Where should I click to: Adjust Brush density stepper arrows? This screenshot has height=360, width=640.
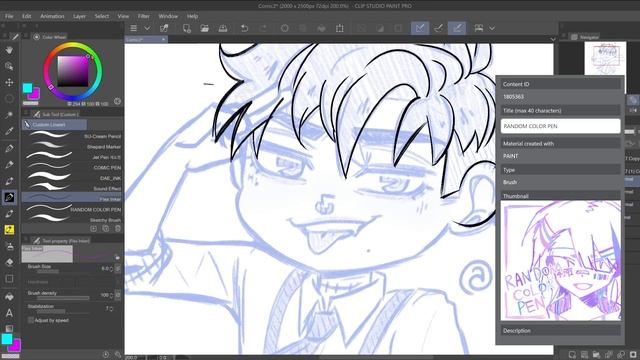tap(111, 295)
